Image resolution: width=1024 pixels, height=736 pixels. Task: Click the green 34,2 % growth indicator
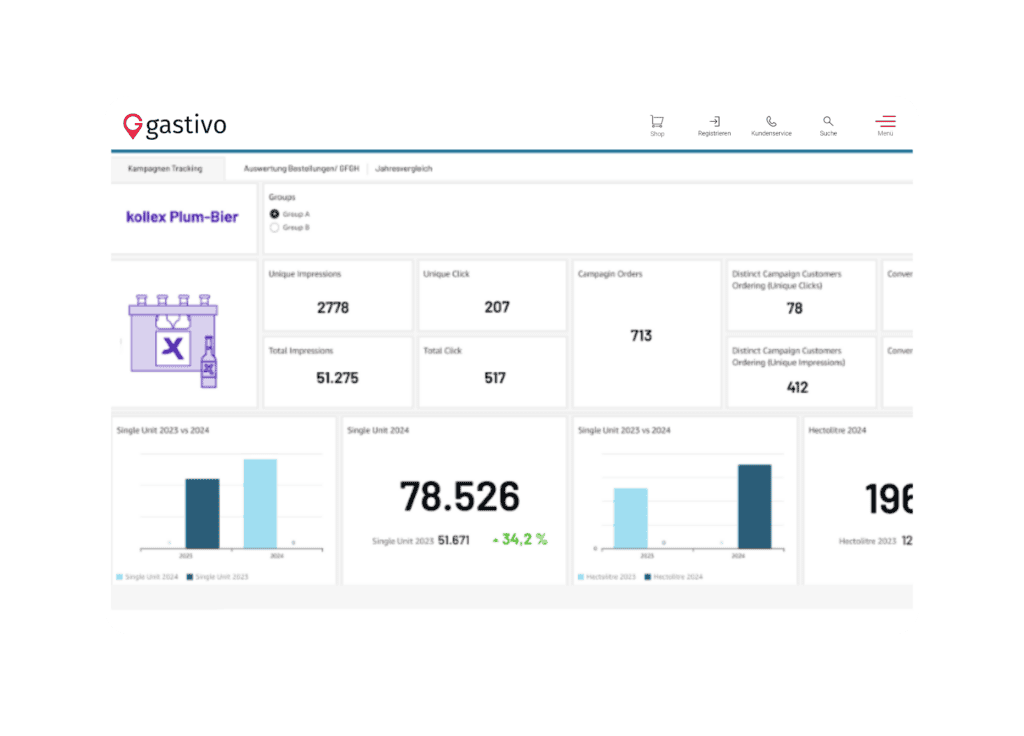click(x=520, y=539)
